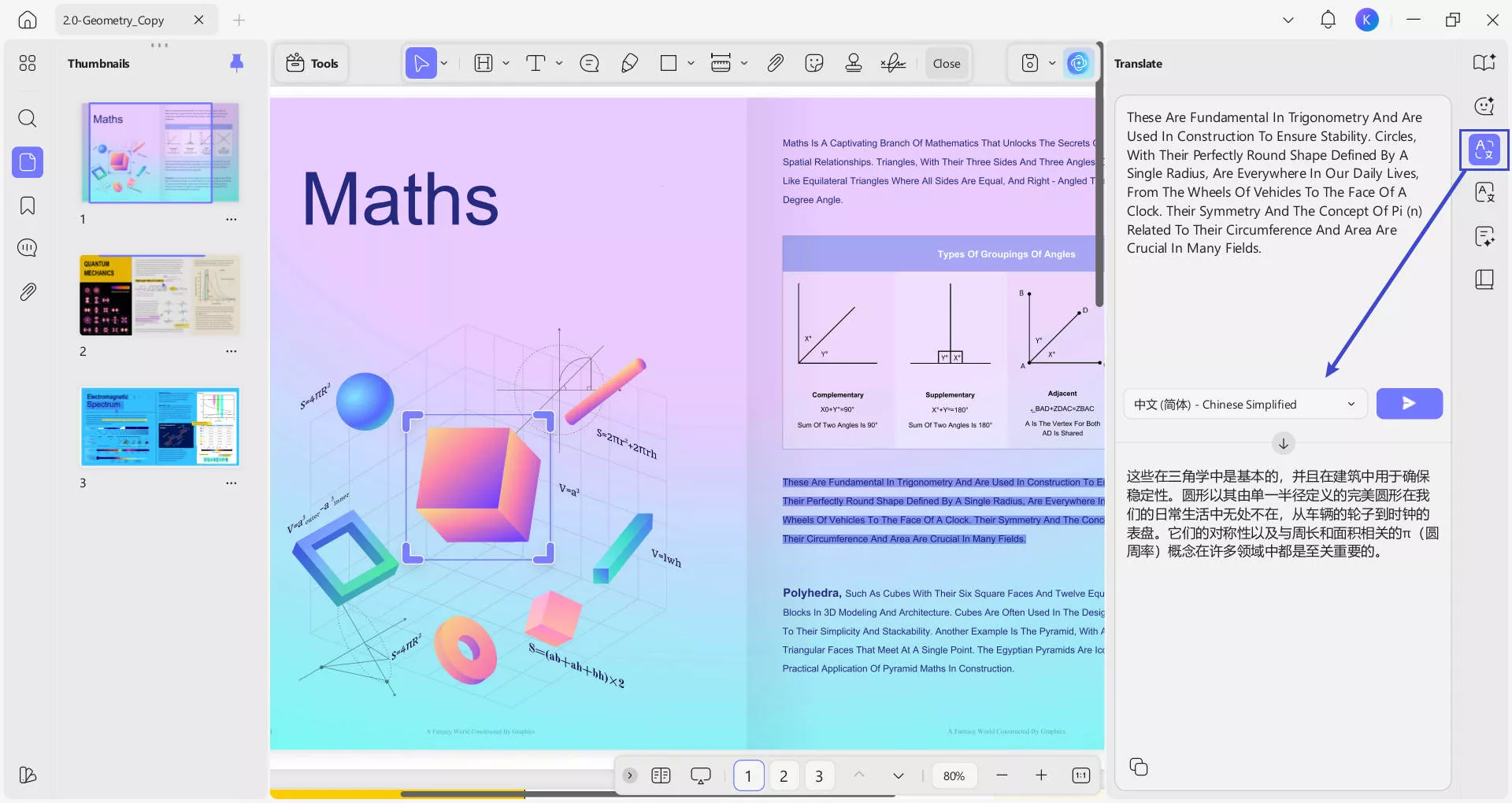The image size is (1512, 803).
Task: Open the bookmarks panel
Action: pos(28,205)
